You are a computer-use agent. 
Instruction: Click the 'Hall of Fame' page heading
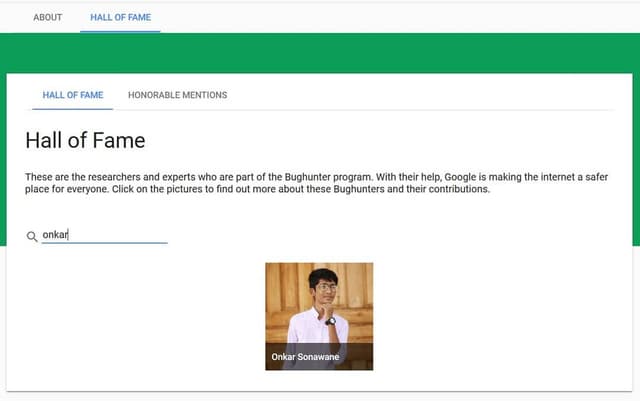(85, 140)
